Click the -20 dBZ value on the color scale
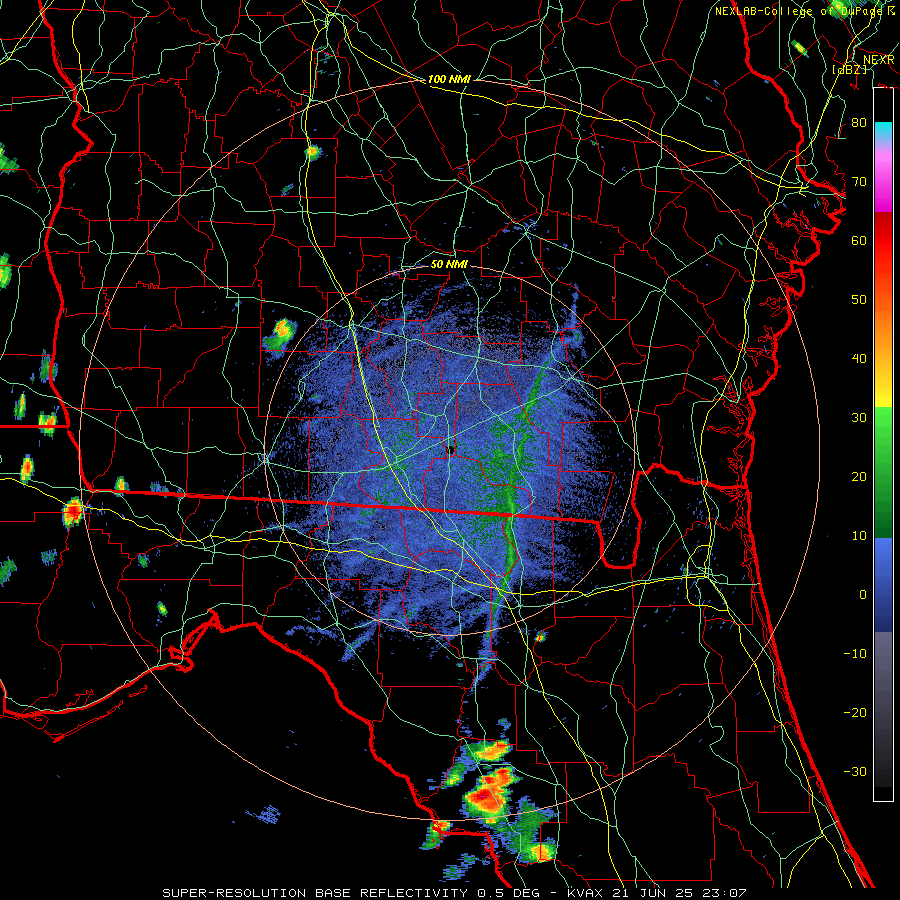Viewport: 900px width, 900px height. click(855, 713)
